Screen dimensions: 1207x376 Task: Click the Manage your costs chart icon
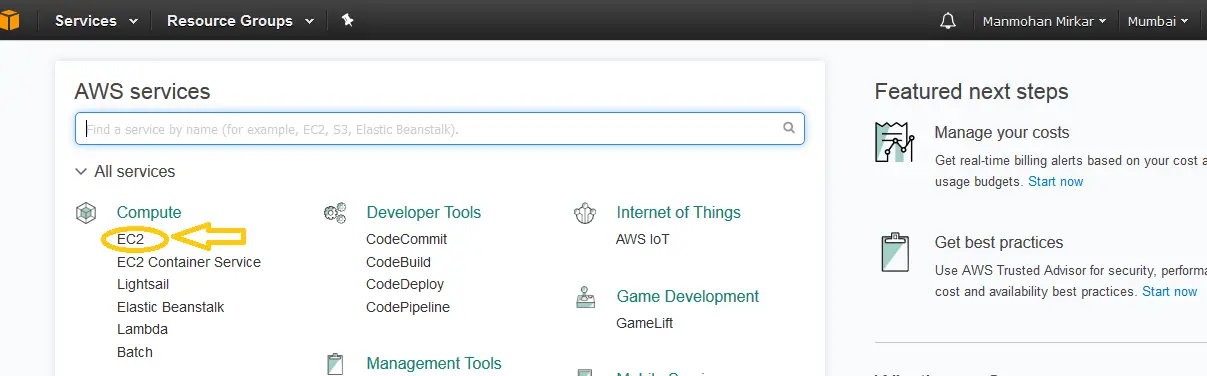(894, 142)
